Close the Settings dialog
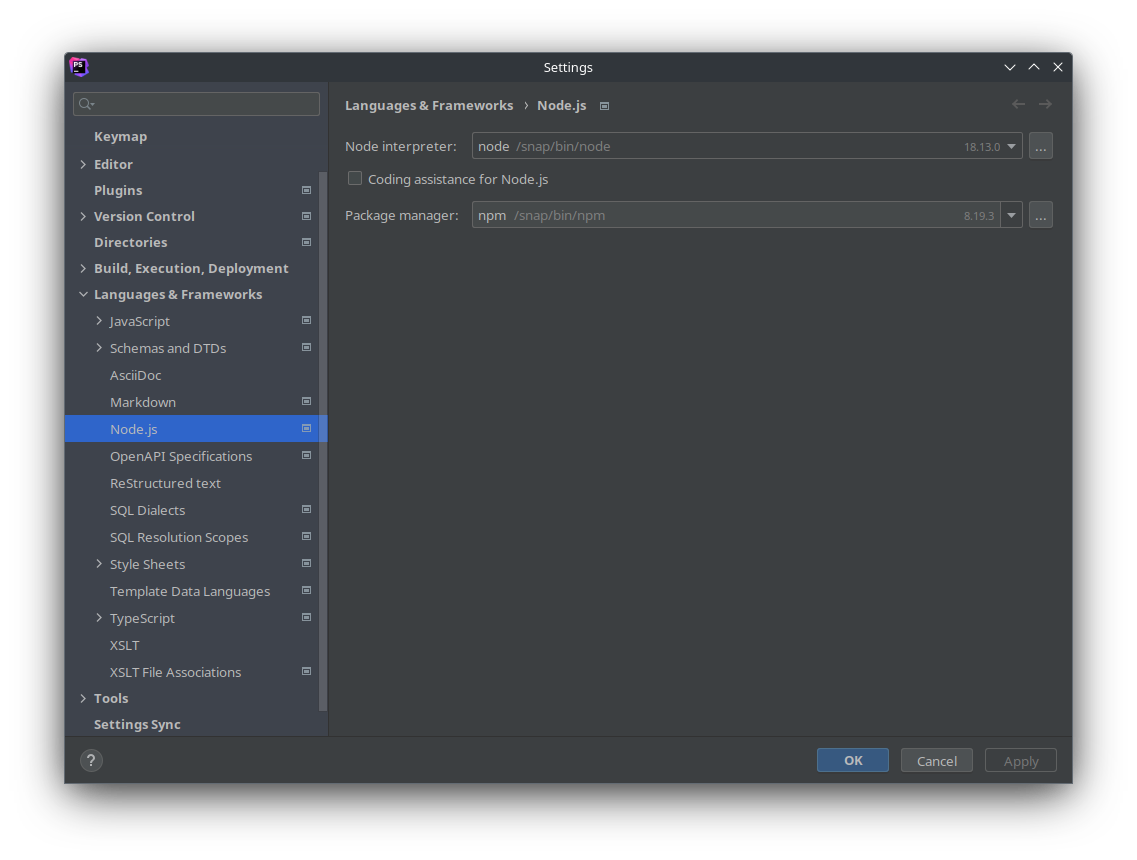Viewport: 1137px width, 860px height. (1058, 67)
